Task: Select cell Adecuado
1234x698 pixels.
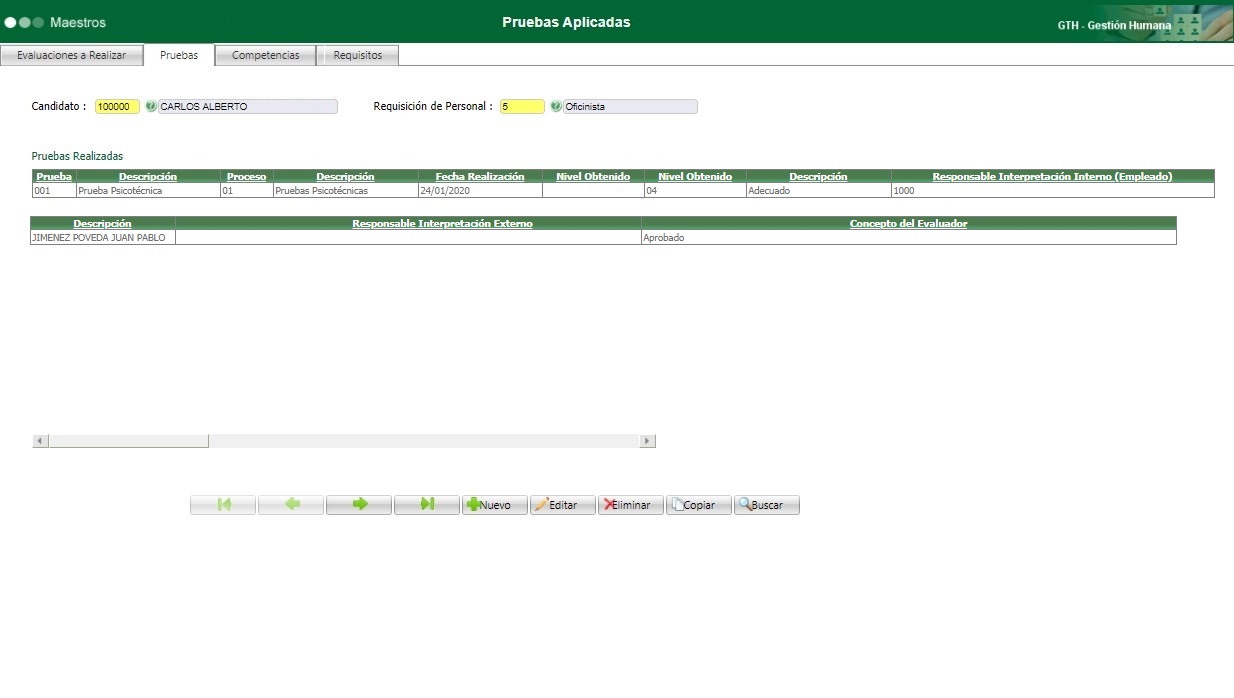Action: pyautogui.click(x=818, y=190)
